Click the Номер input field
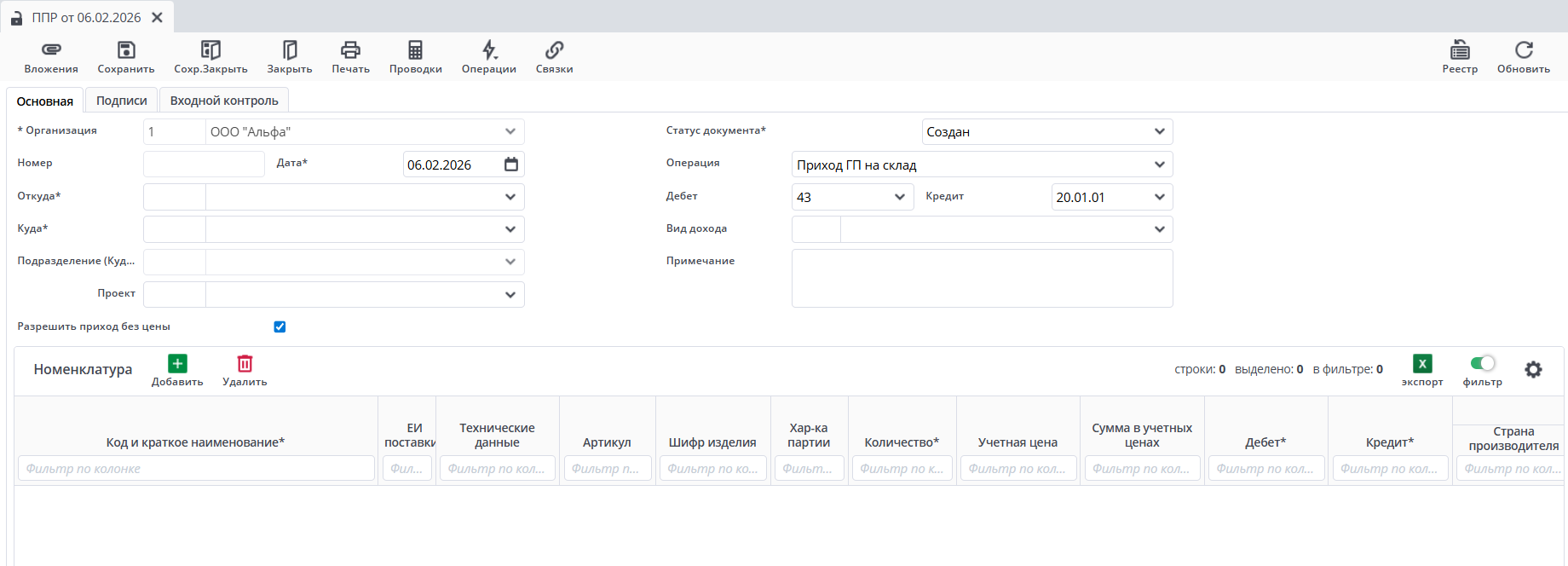 point(204,165)
